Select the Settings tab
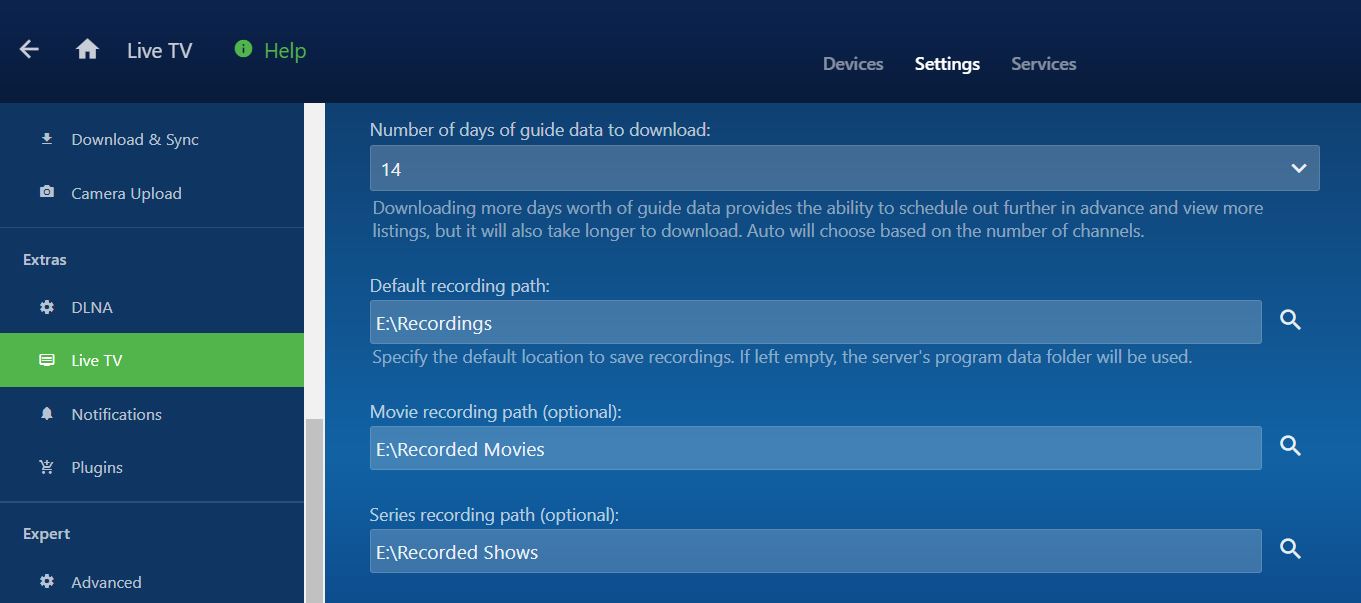The image size is (1361, 603). [x=947, y=64]
